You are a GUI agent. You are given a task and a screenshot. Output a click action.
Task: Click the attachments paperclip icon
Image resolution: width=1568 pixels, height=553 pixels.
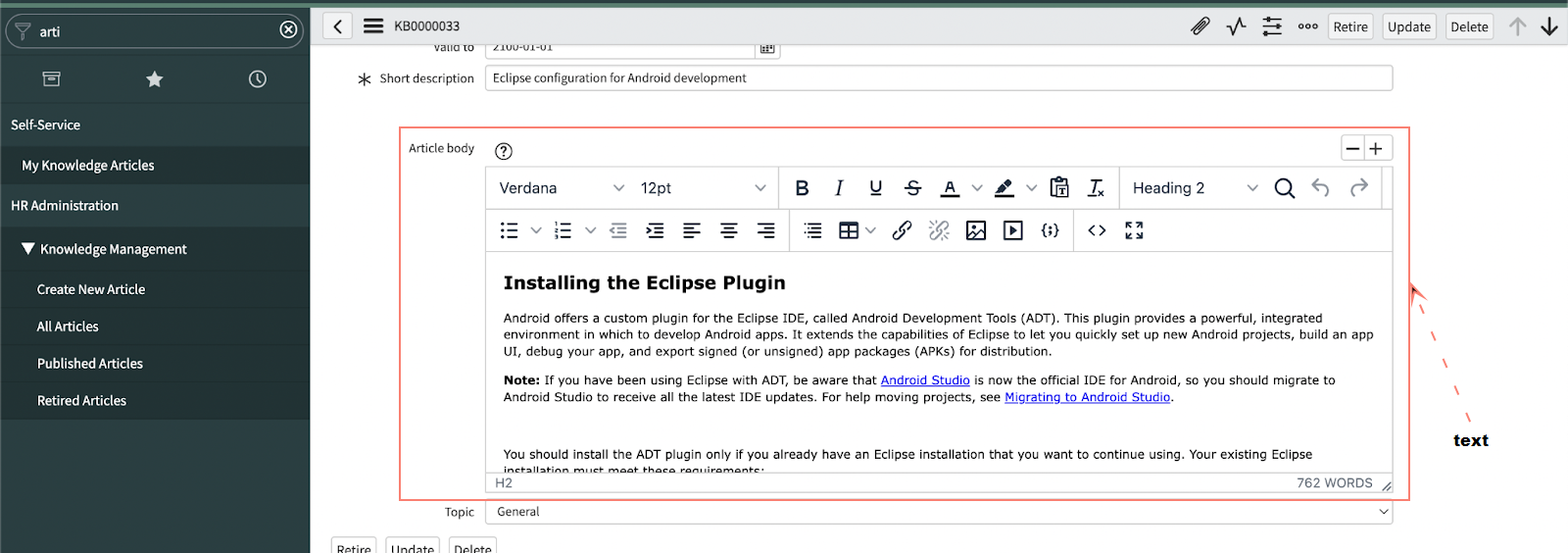[x=1200, y=26]
